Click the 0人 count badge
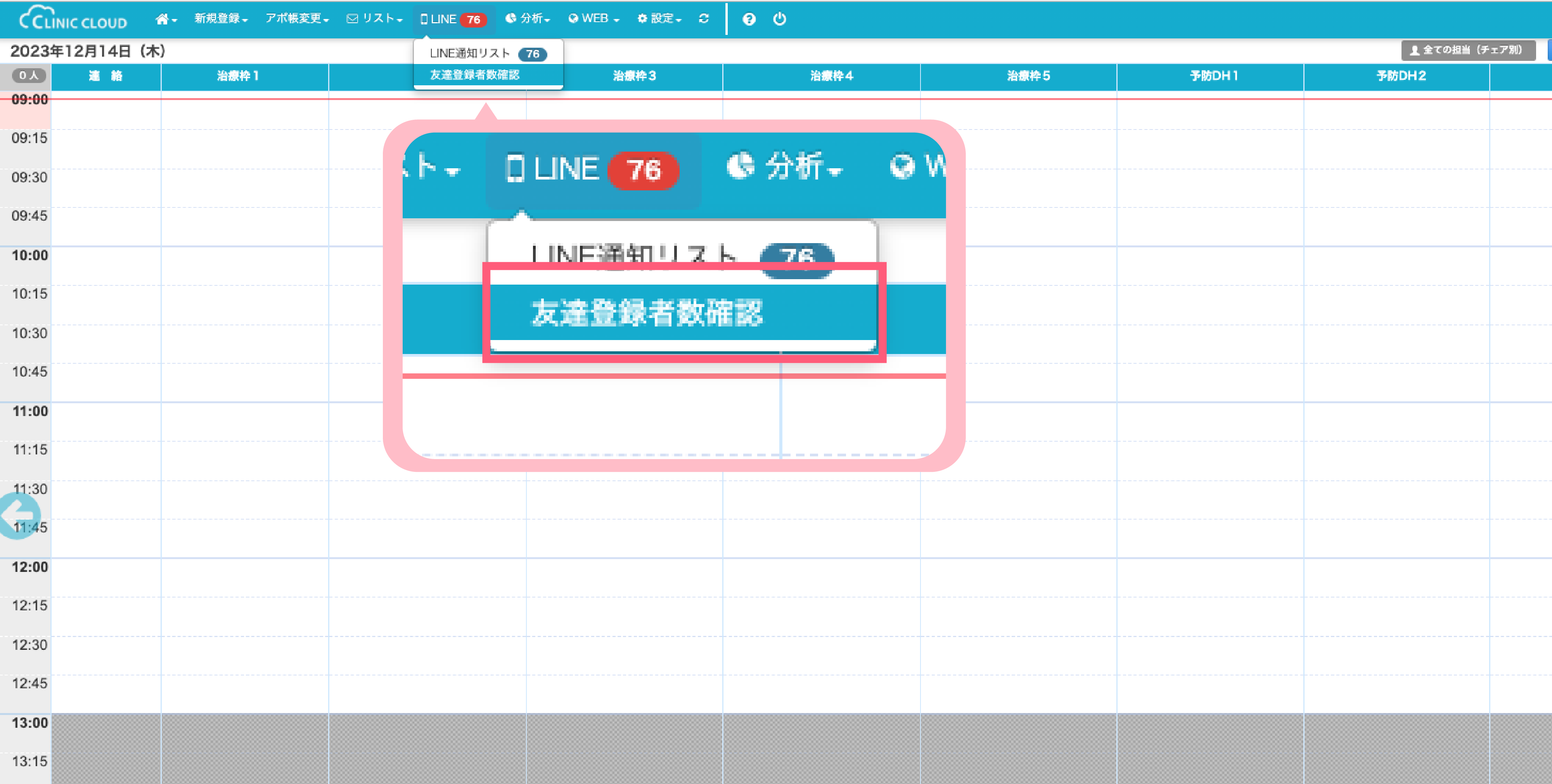This screenshot has width=1552, height=784. tap(28, 75)
